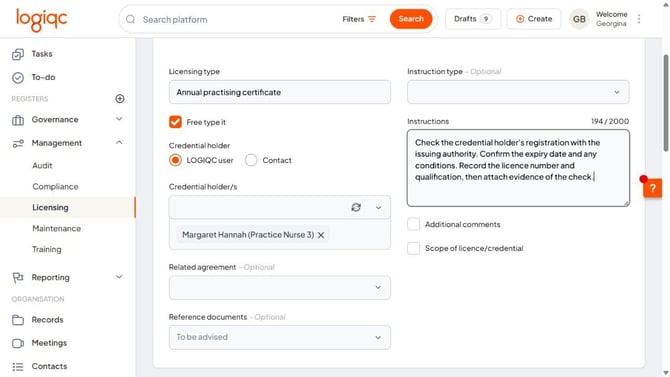Open the Instruction type dropdown
Image resolution: width=670 pixels, height=377 pixels.
click(518, 92)
